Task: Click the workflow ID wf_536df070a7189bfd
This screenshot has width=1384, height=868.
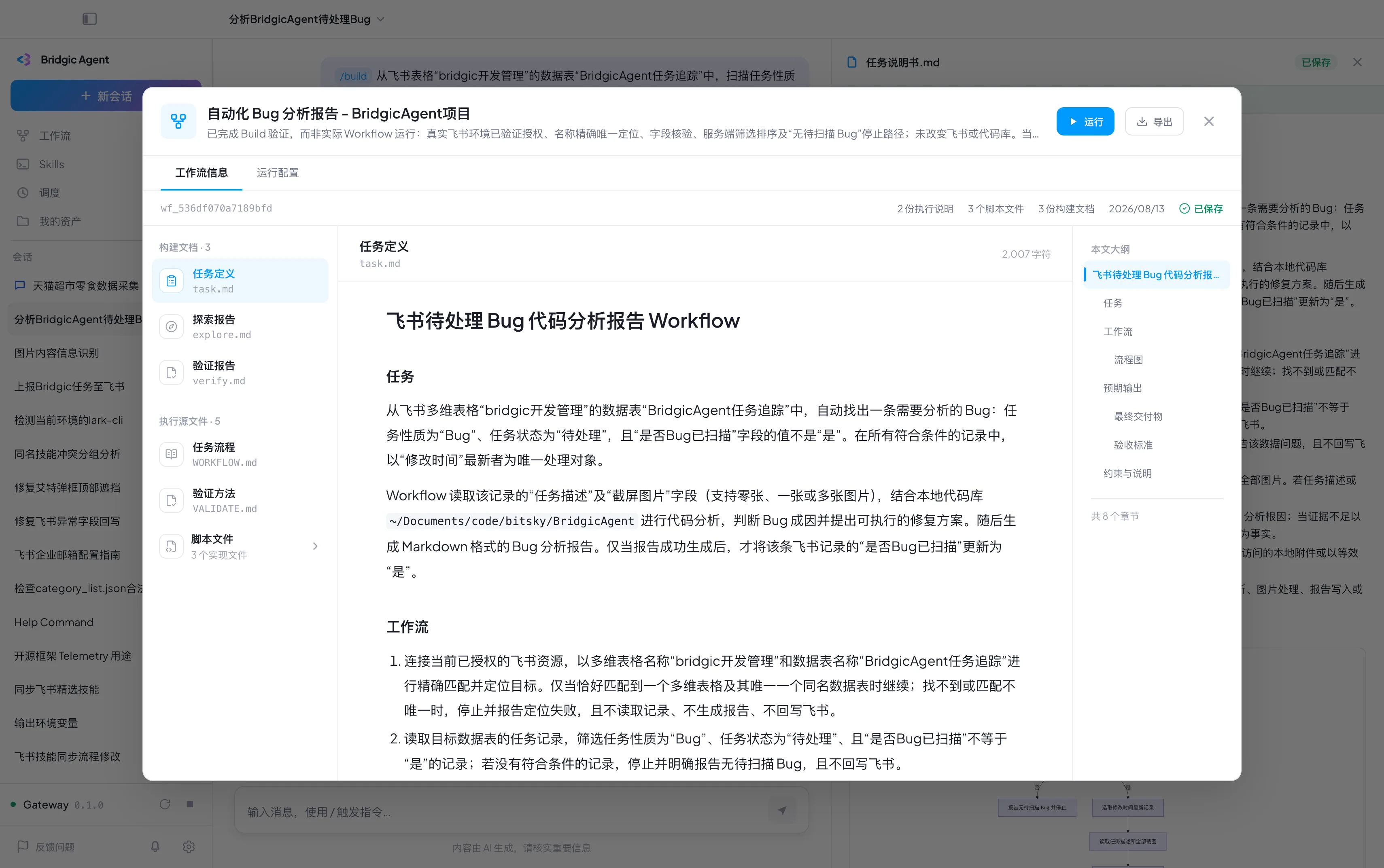Action: coord(217,208)
